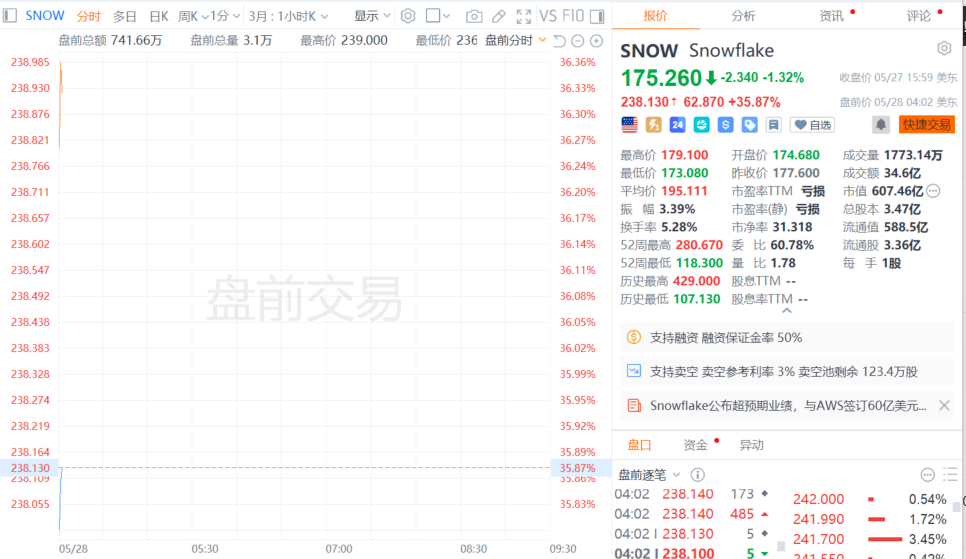The image size is (966, 559).
Task: Click the 238.130 current price axis marker
Action: pos(30,468)
